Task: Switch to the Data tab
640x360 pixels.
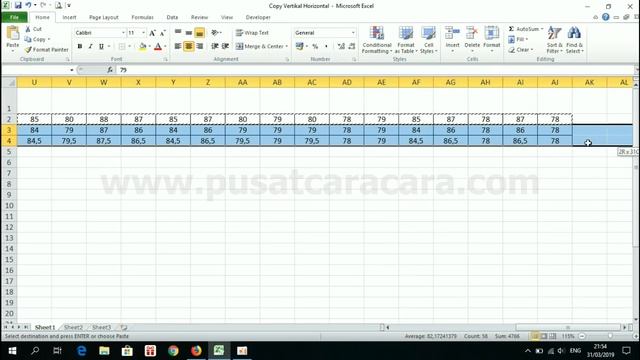Action: tap(172, 17)
